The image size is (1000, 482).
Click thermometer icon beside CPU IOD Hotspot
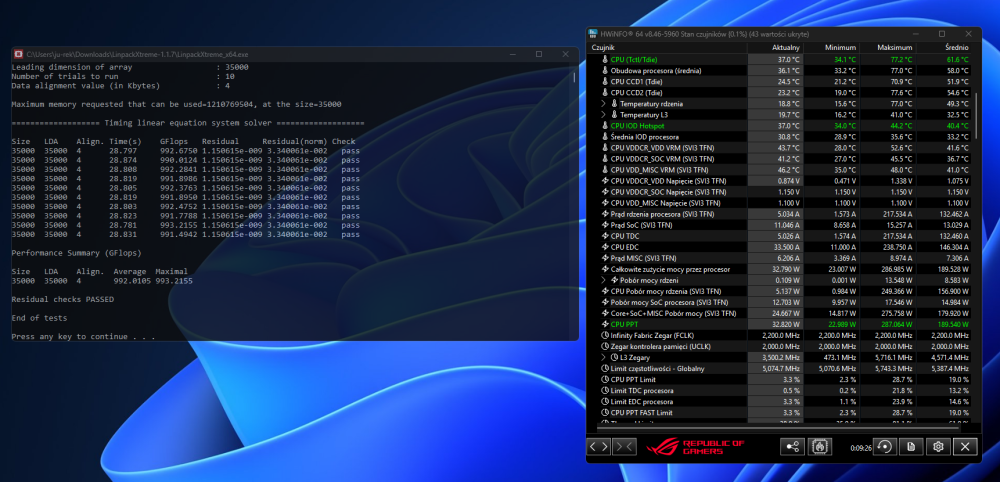click(605, 126)
